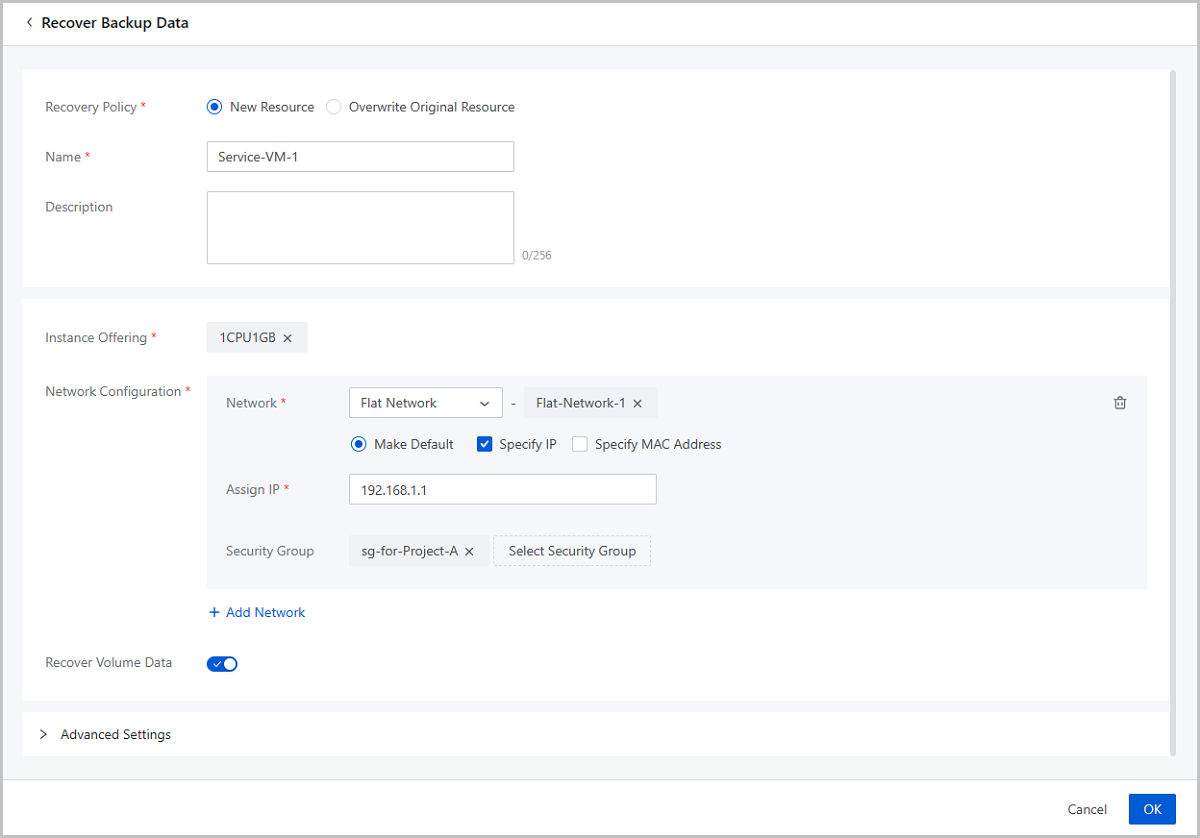Select the Overwrite Original Resource option
The width and height of the screenshot is (1200, 838).
pos(333,106)
